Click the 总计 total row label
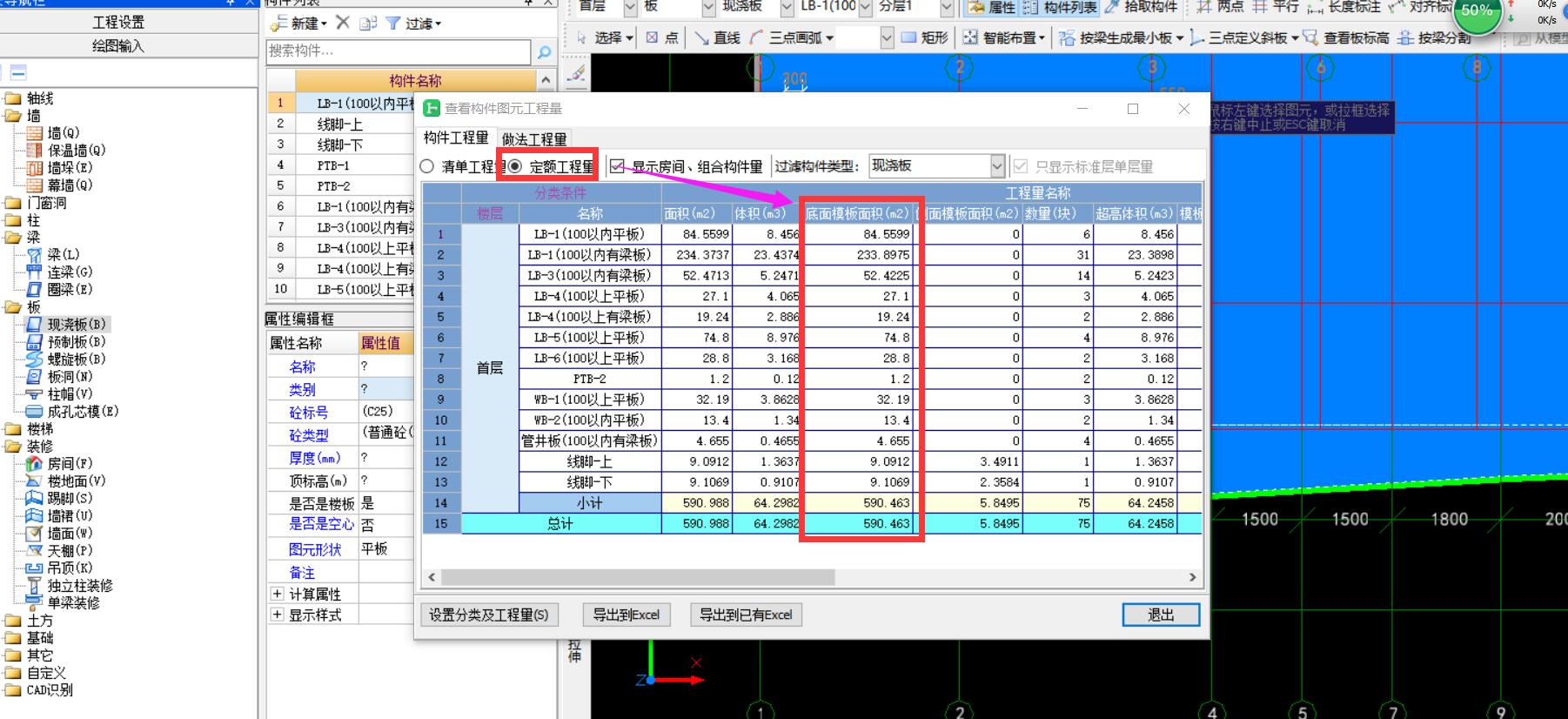1568x719 pixels. click(x=560, y=524)
